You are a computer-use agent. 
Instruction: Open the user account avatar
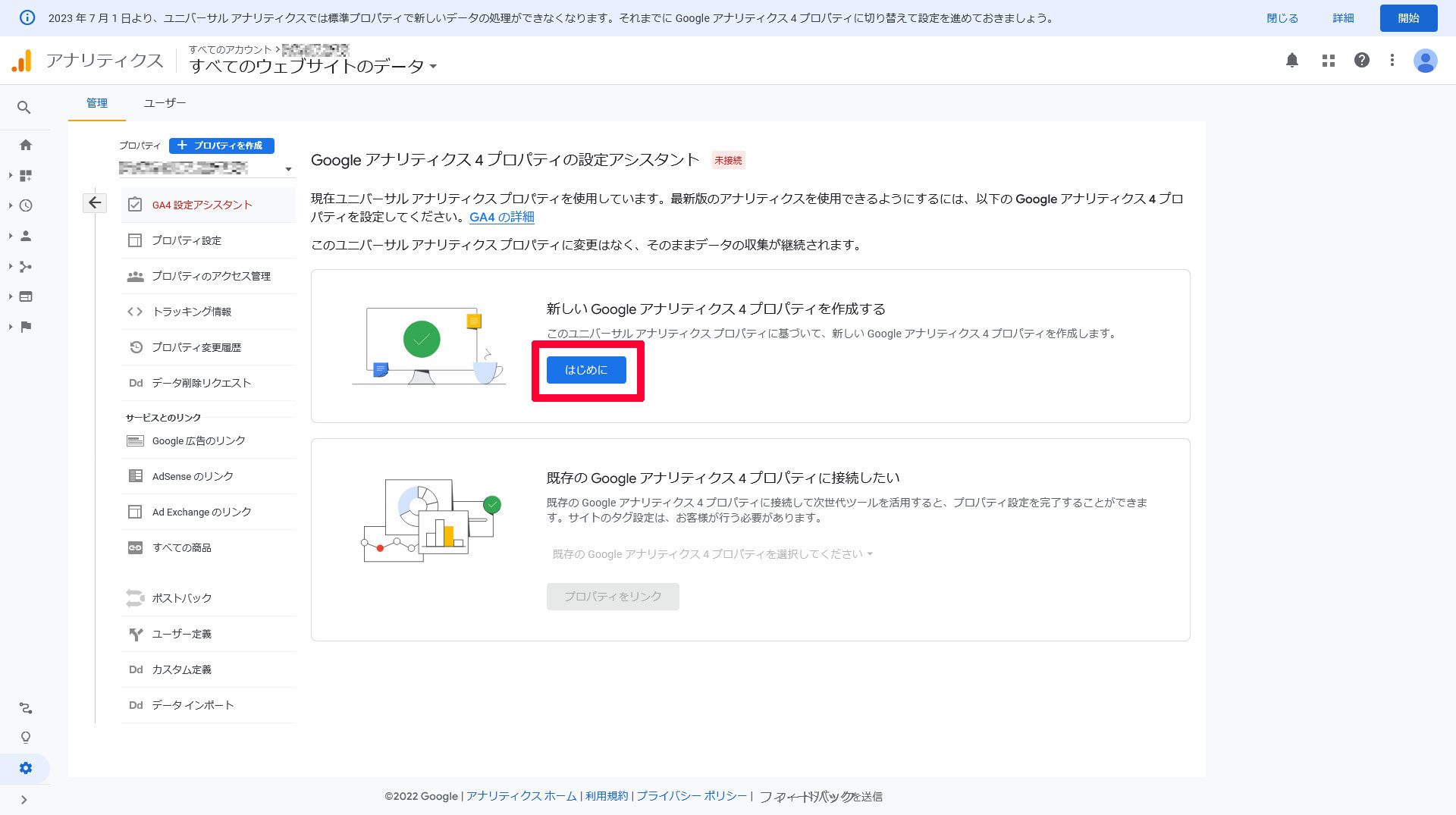pos(1426,60)
